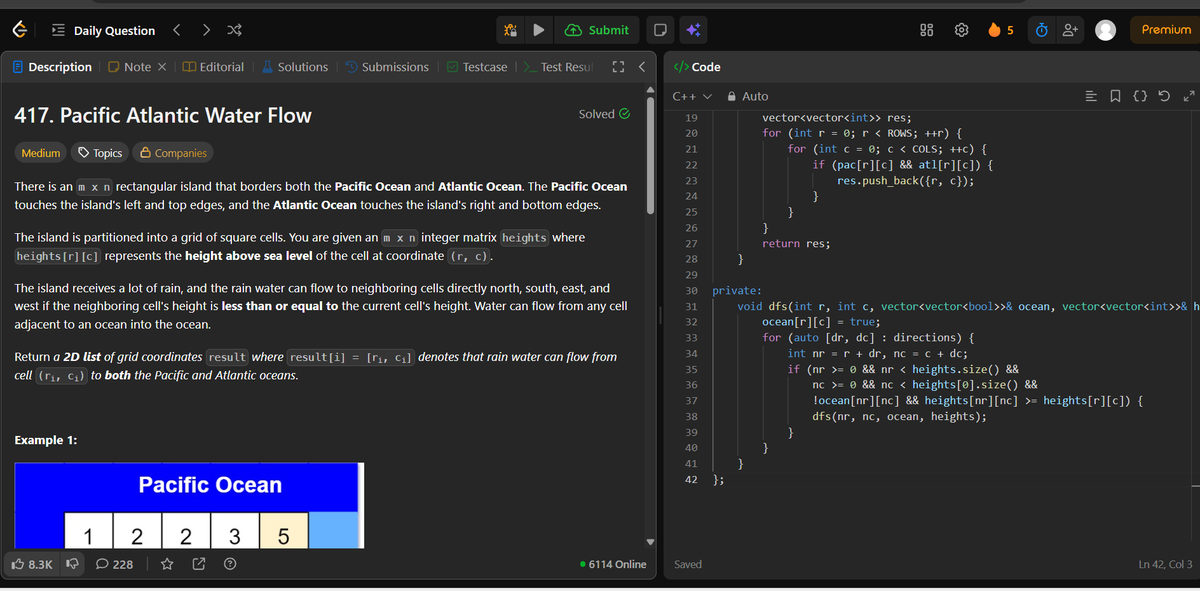1200x591 pixels.
Task: Open the settings gear icon
Action: pyautogui.click(x=962, y=30)
